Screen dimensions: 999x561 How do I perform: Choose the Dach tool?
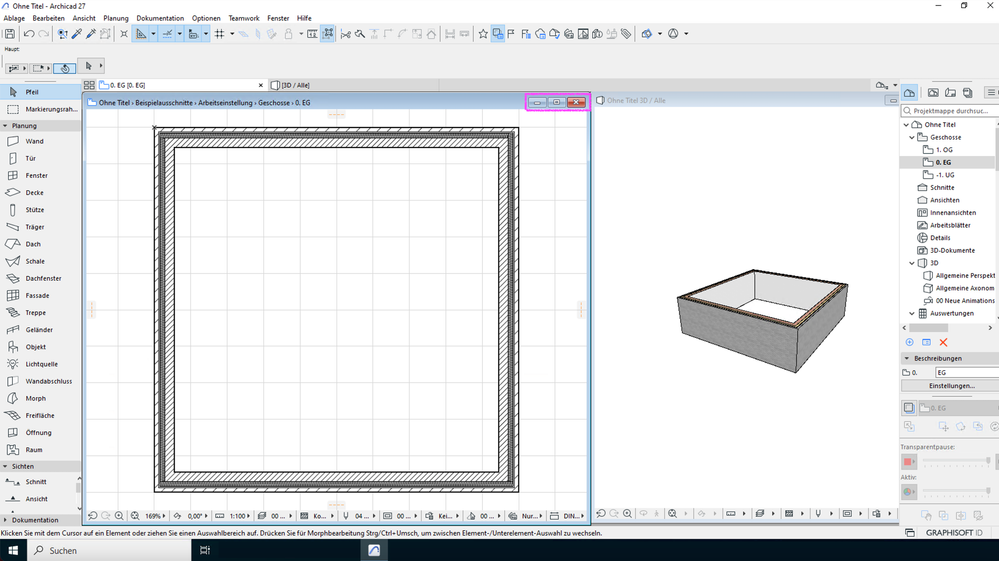(x=33, y=244)
